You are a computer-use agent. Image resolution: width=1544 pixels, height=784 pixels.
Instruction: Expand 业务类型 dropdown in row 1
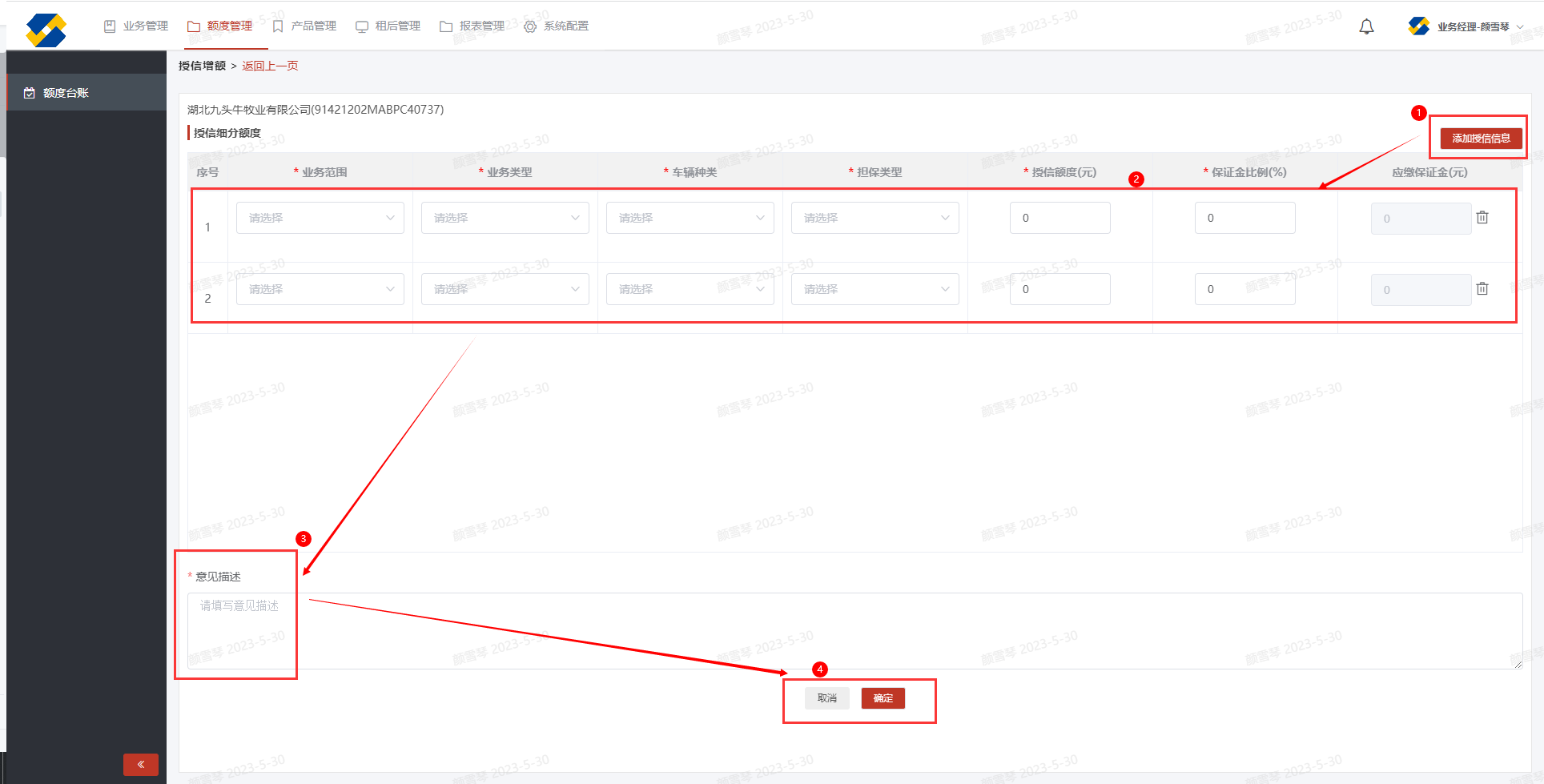point(505,218)
